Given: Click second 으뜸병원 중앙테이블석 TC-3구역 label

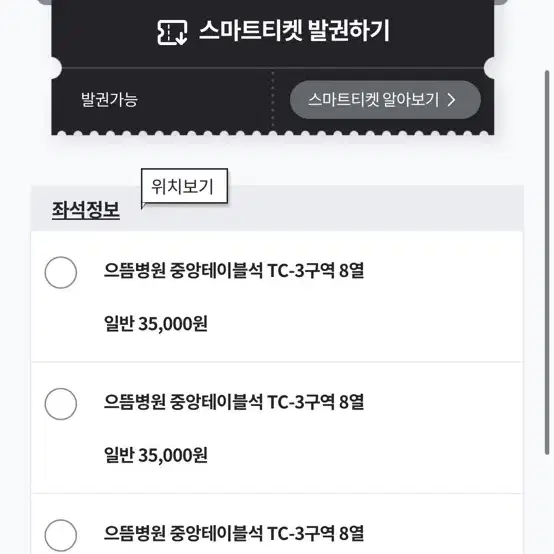Looking at the screenshot, I should [234, 402].
